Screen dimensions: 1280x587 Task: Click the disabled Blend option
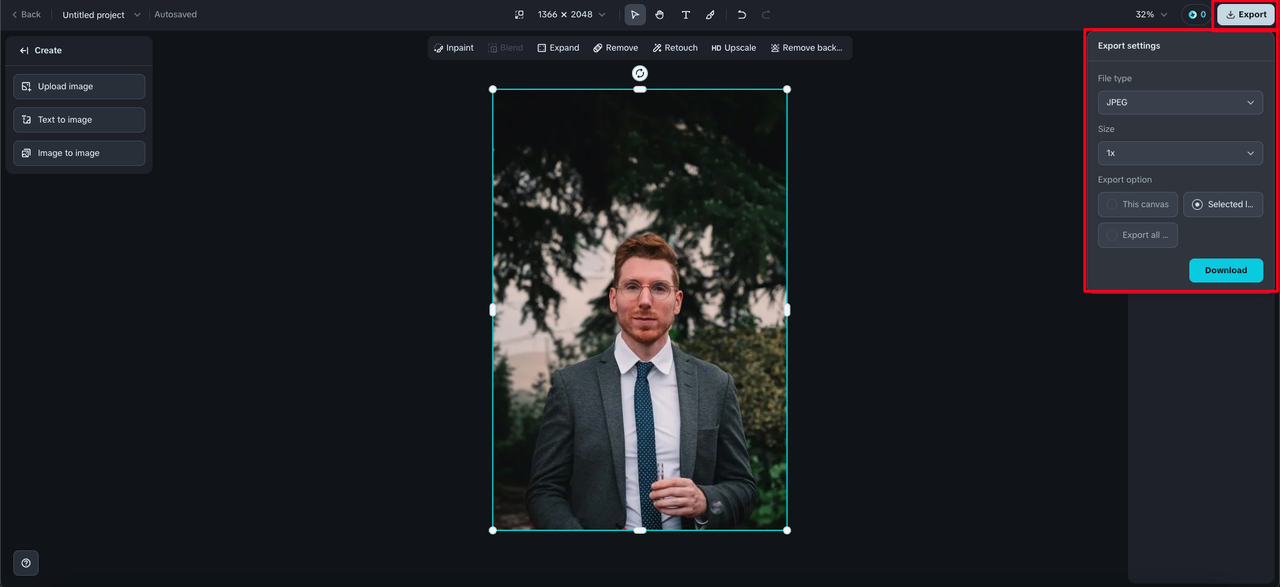coord(505,48)
